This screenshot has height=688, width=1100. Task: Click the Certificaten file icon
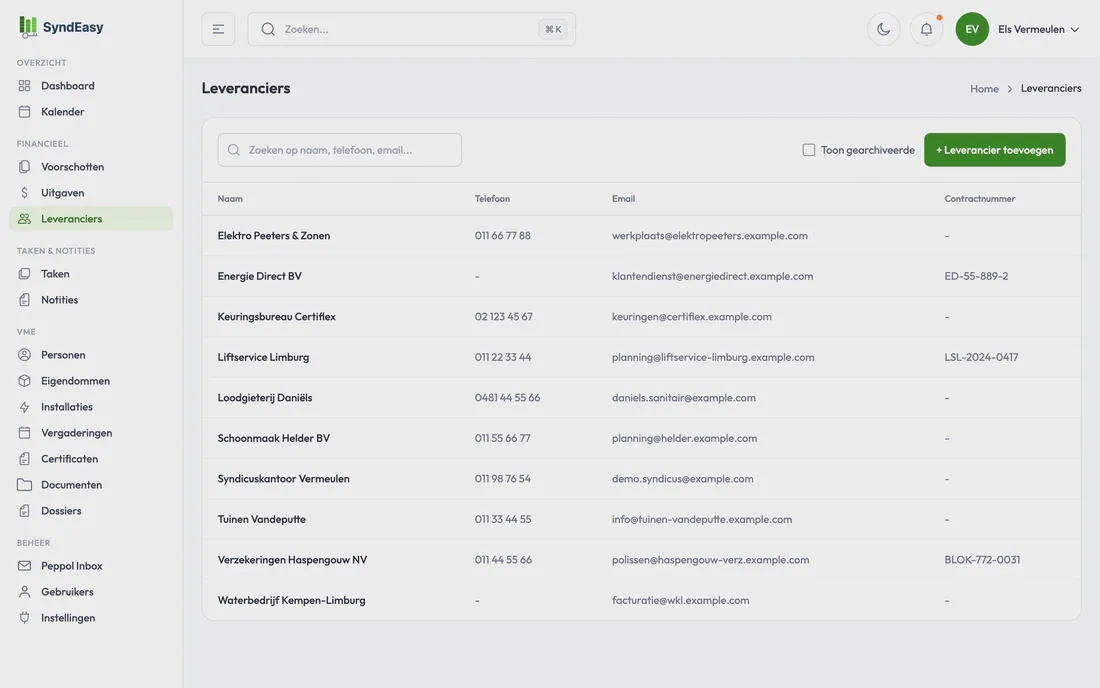25,459
